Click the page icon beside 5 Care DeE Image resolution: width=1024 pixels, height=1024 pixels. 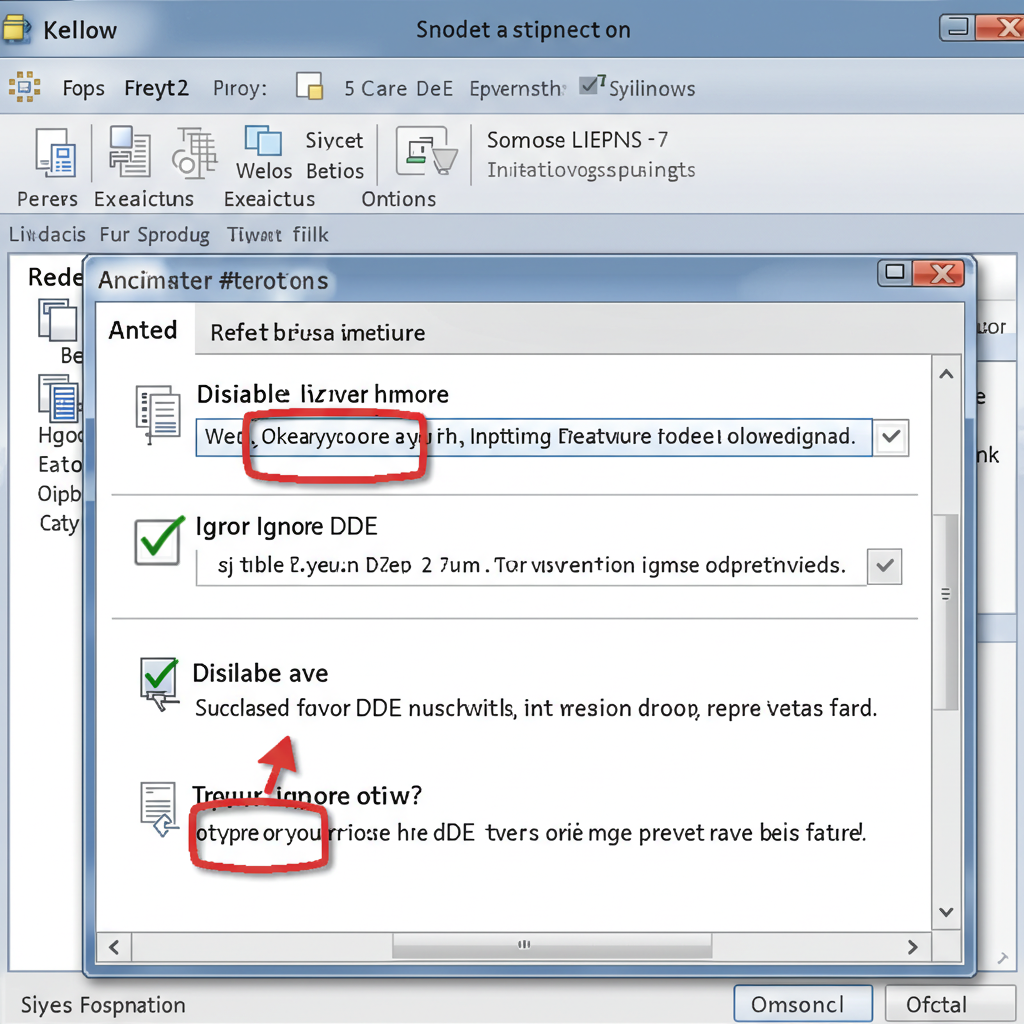[310, 86]
